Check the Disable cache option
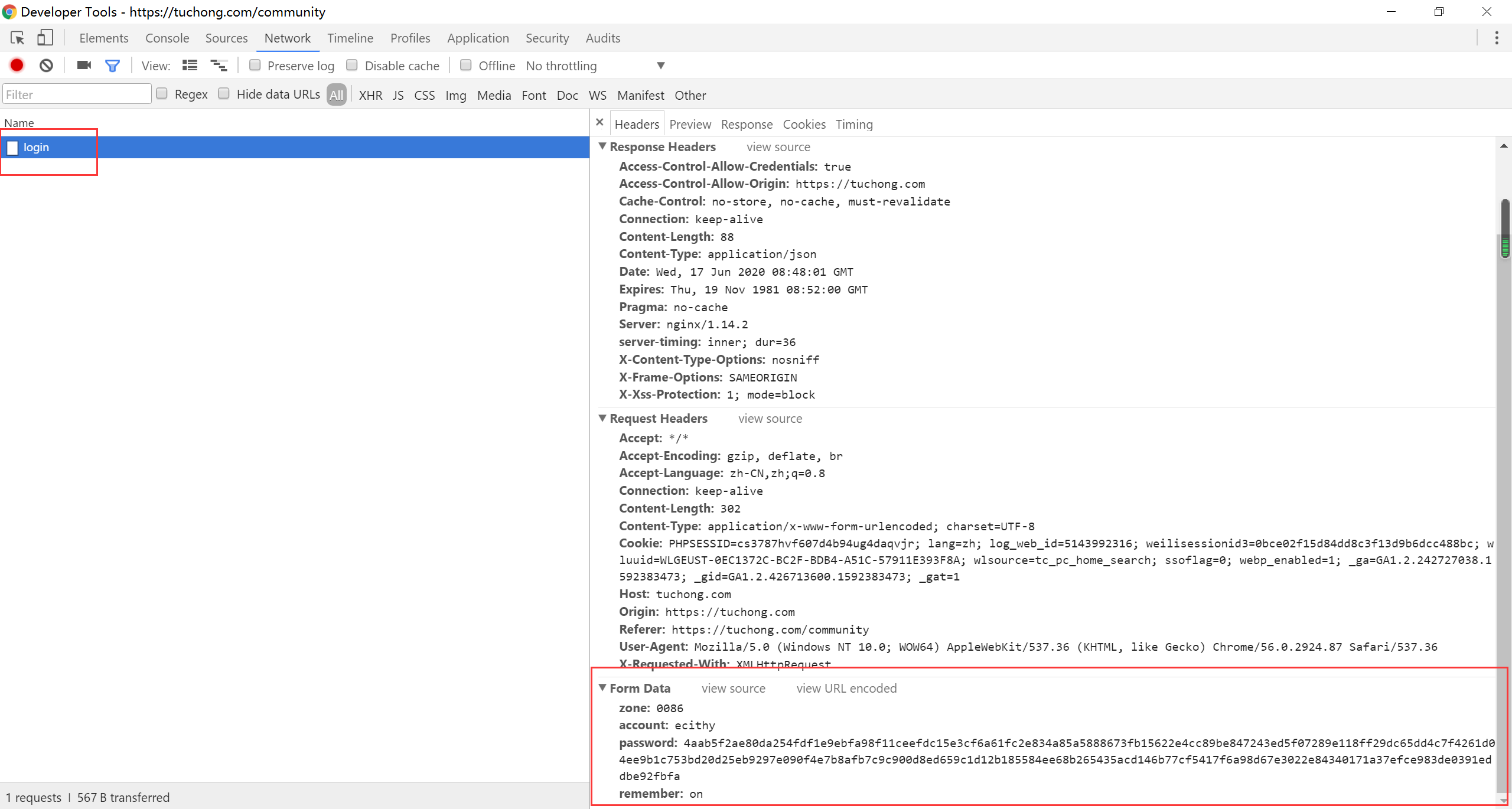The width and height of the screenshot is (1512, 809). (352, 65)
